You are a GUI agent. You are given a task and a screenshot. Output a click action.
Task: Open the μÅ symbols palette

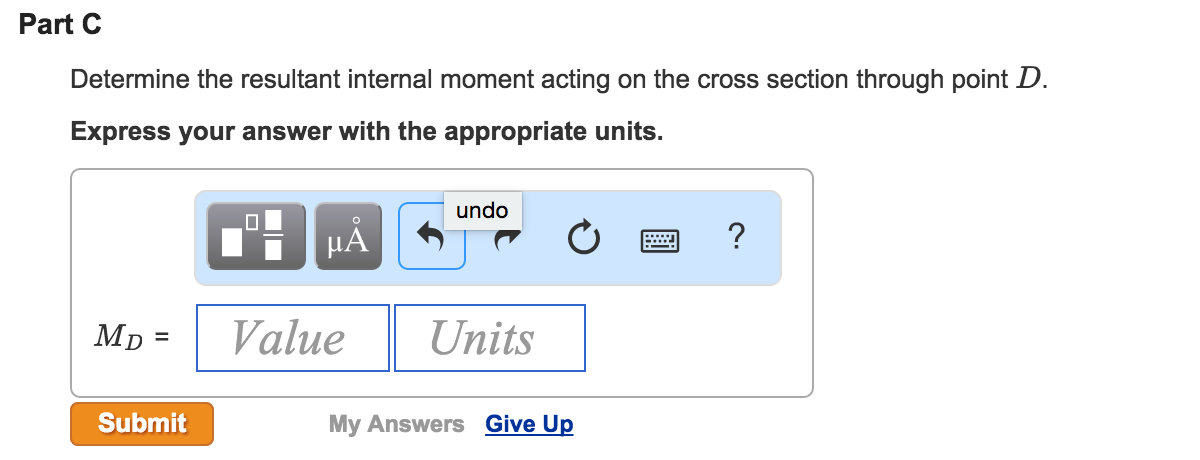(x=348, y=237)
